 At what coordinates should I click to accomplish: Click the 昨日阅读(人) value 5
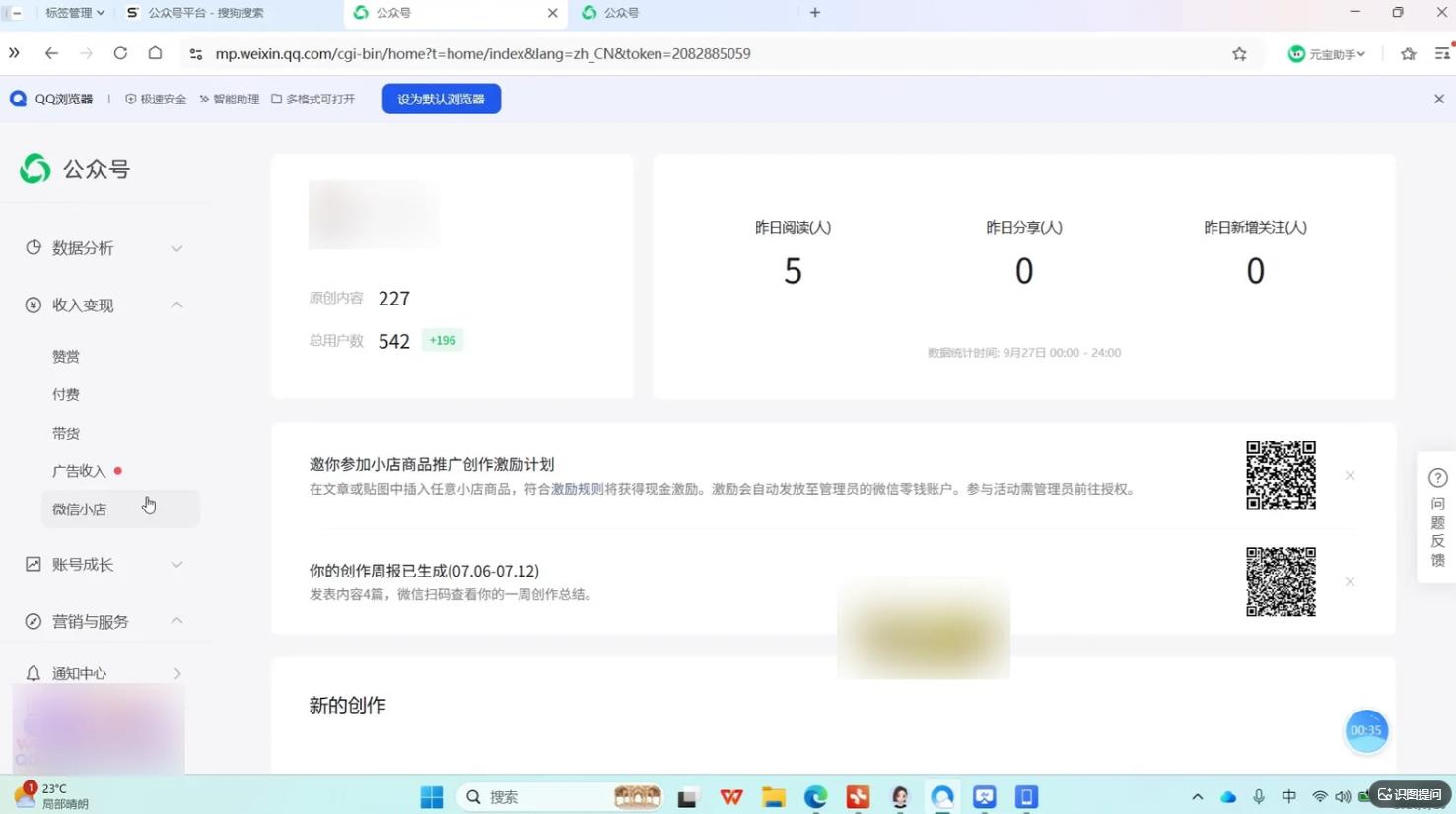(x=793, y=271)
